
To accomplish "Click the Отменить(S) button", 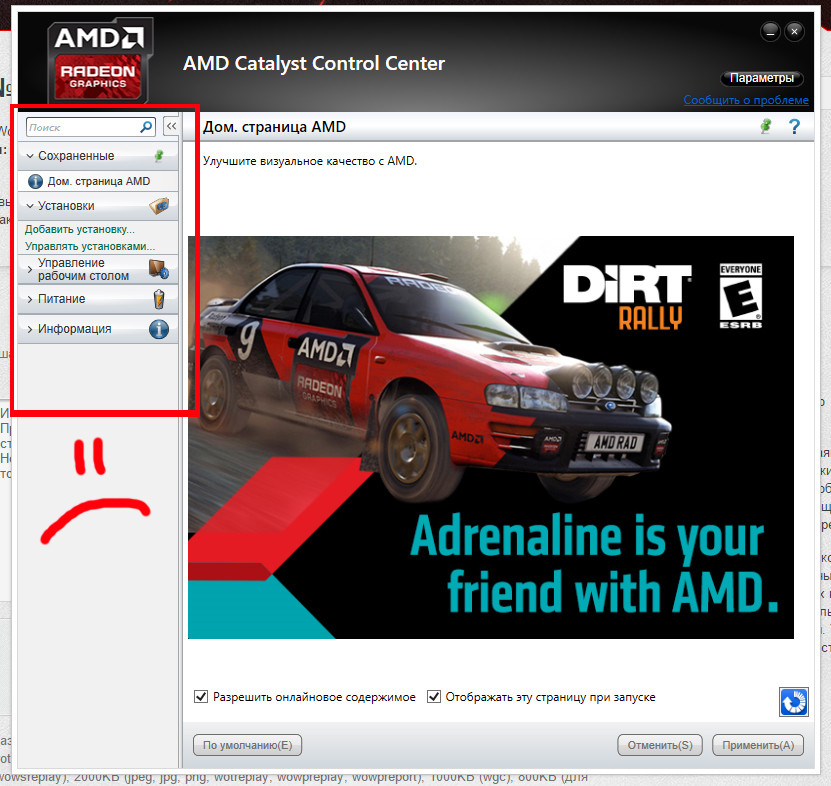I will 660,745.
